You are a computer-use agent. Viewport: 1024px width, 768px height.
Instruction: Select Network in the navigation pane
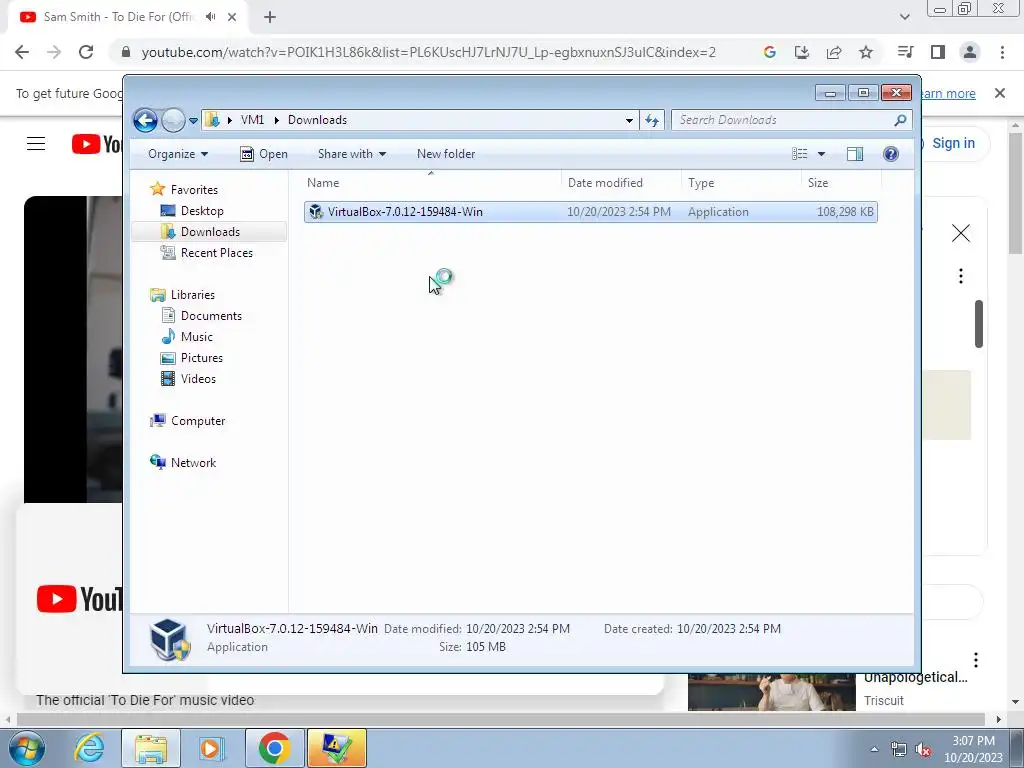click(193, 463)
